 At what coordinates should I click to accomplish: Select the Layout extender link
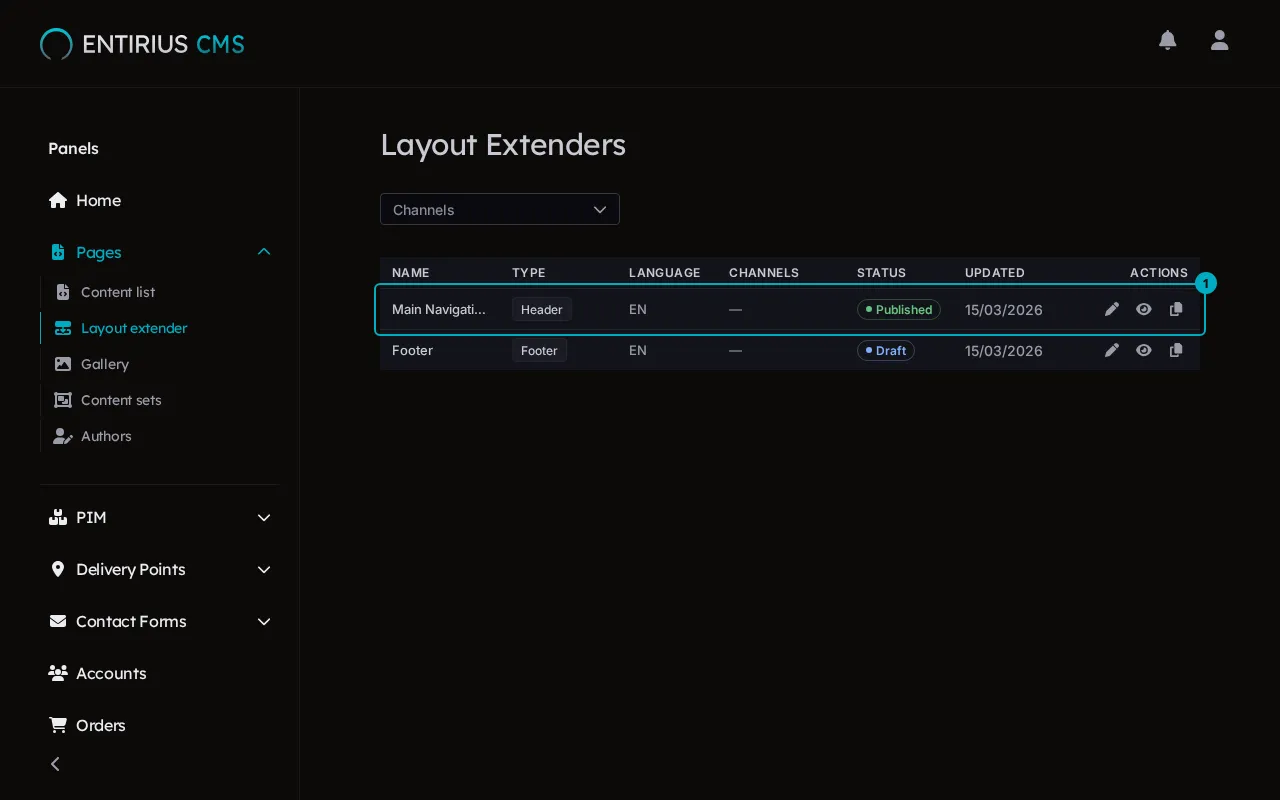coord(134,328)
